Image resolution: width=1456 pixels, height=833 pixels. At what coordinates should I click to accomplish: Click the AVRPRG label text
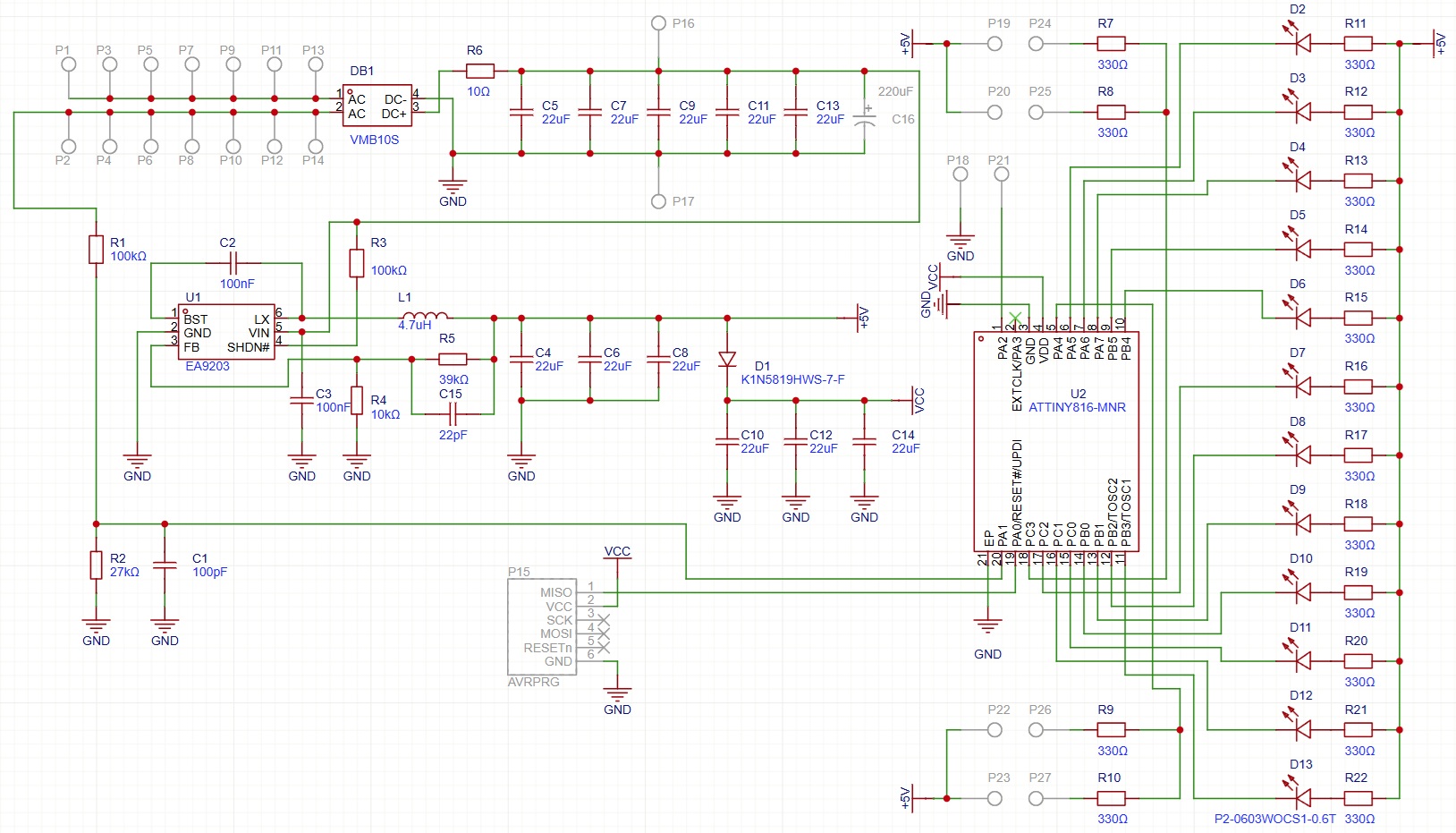tap(533, 682)
